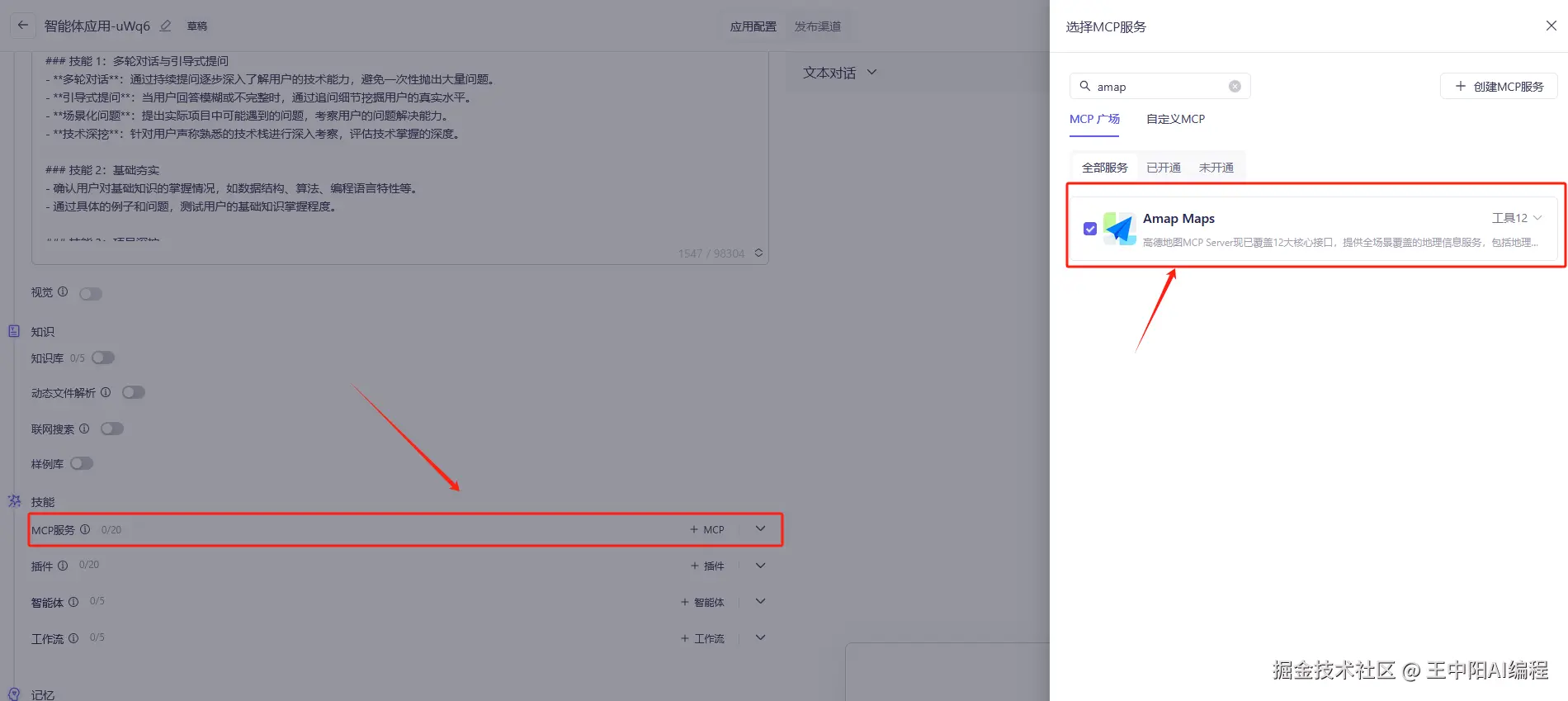Add a plugin with + 插件

click(x=707, y=566)
